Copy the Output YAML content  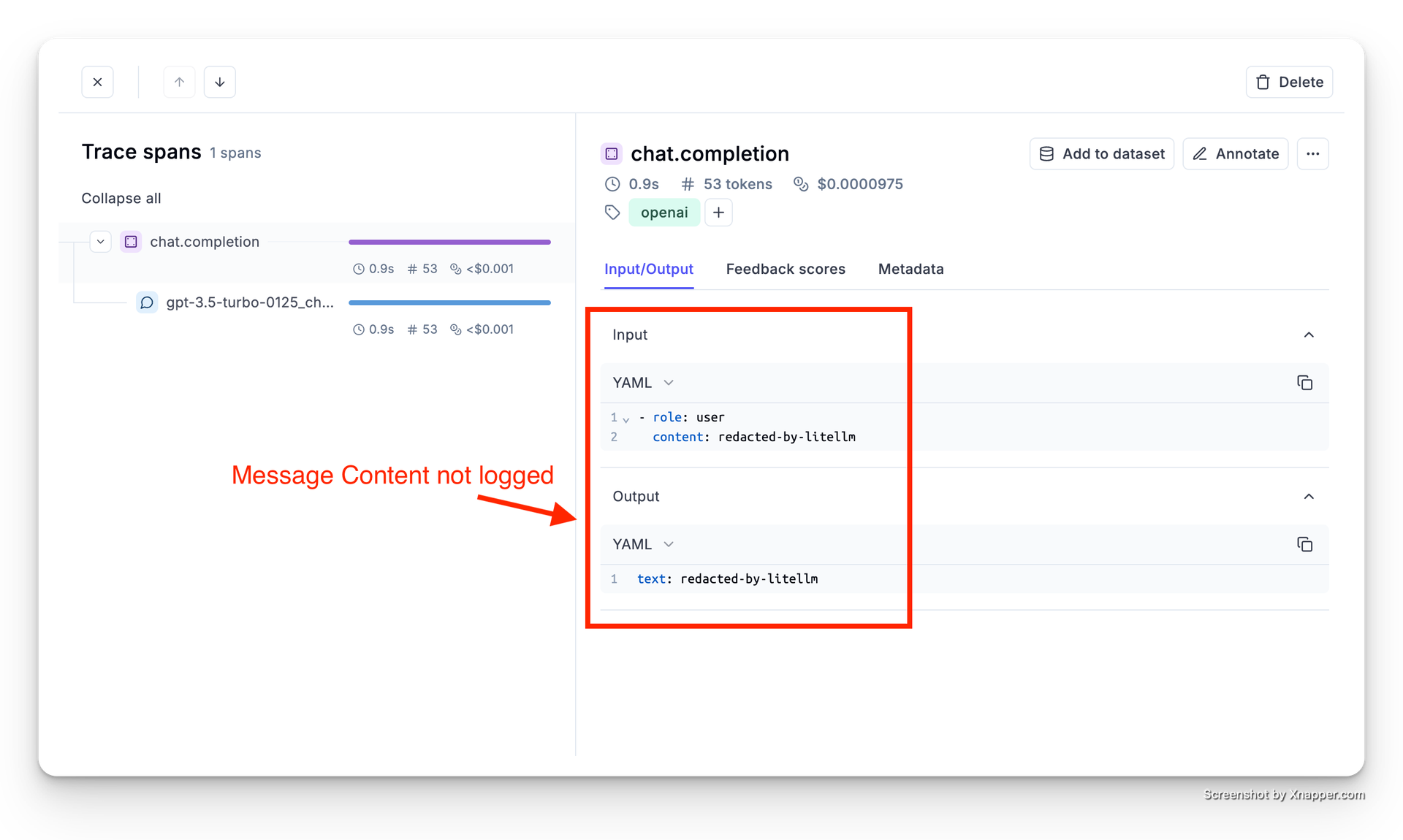click(1304, 544)
